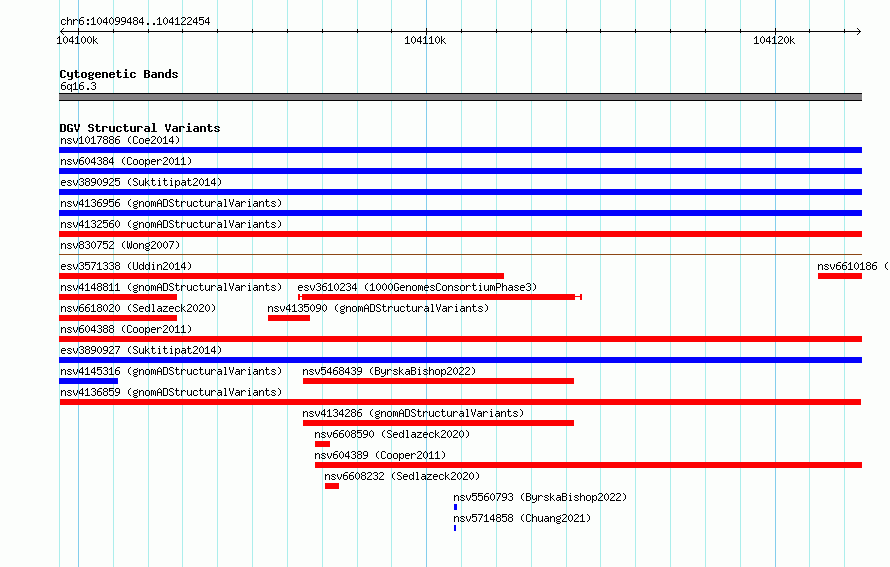The height and width of the screenshot is (567, 890).
Task: Open the nsv5714858 (Chuang2021) label
Action: (x=522, y=518)
